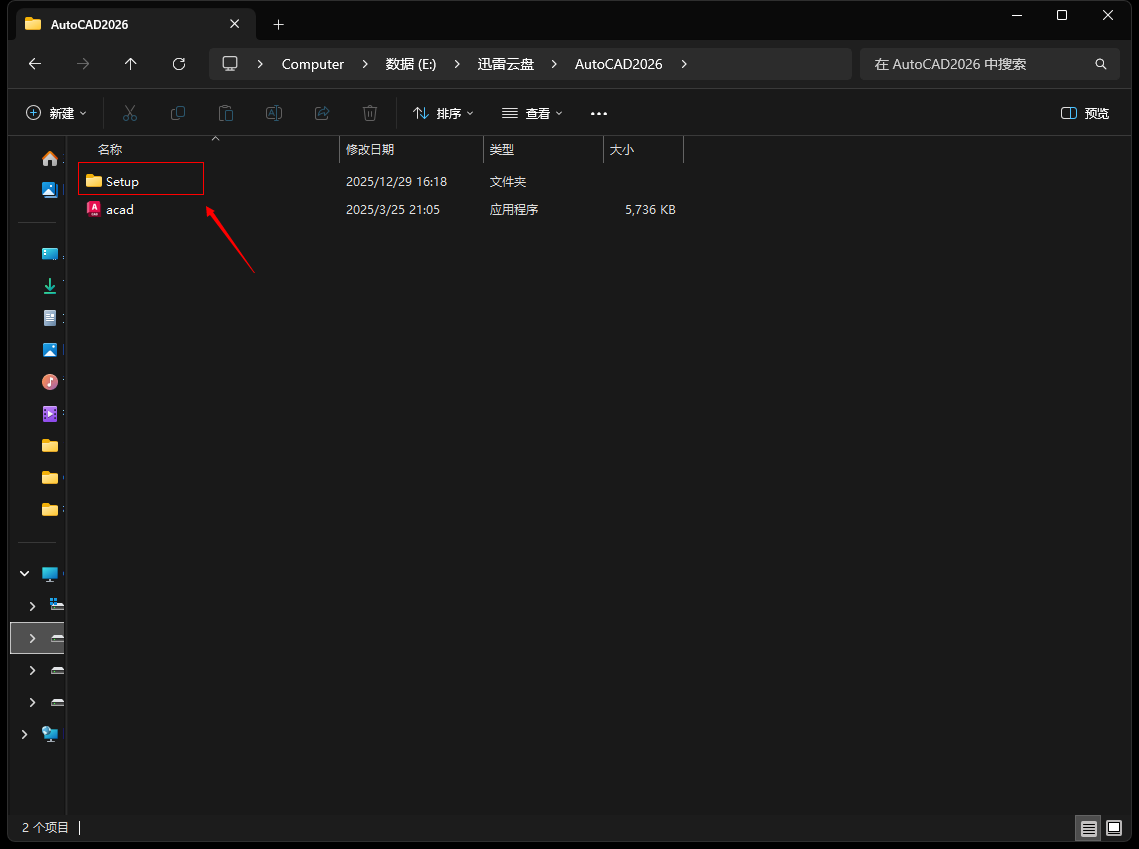Open a new tab with plus button

pyautogui.click(x=279, y=24)
